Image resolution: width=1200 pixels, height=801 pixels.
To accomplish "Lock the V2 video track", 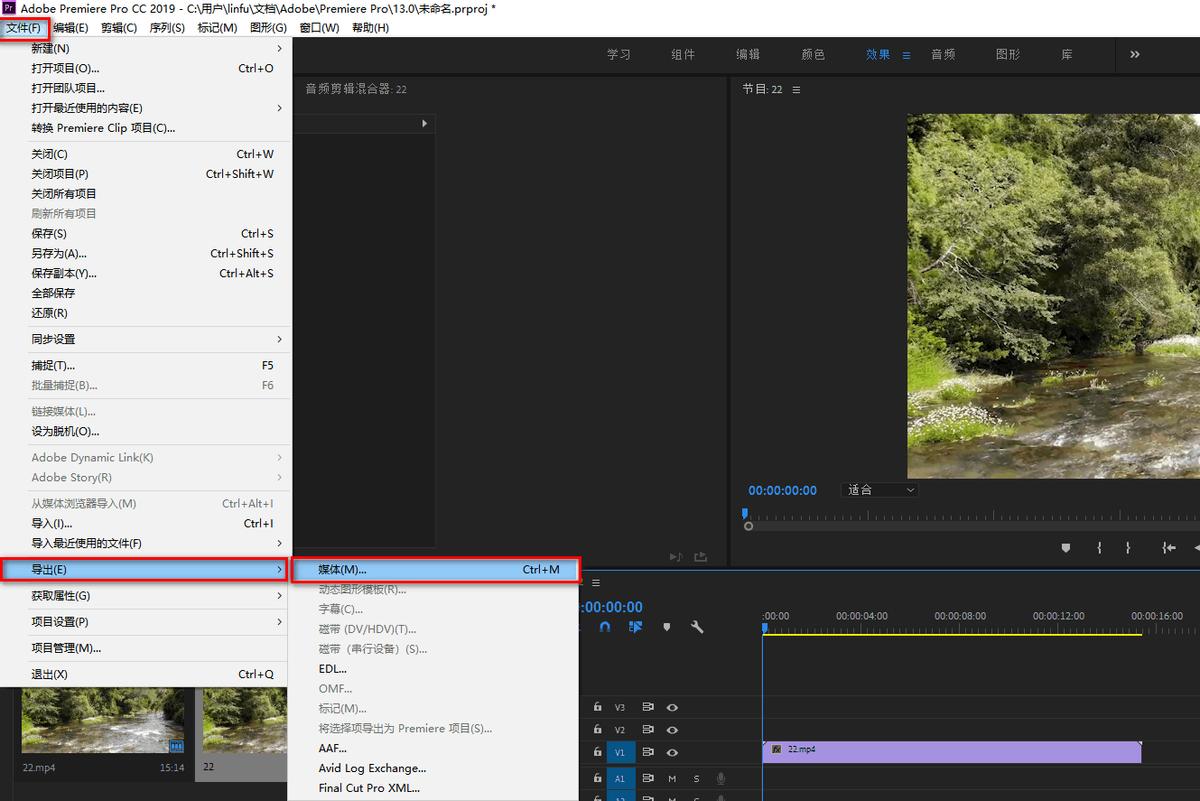I will click(x=596, y=730).
